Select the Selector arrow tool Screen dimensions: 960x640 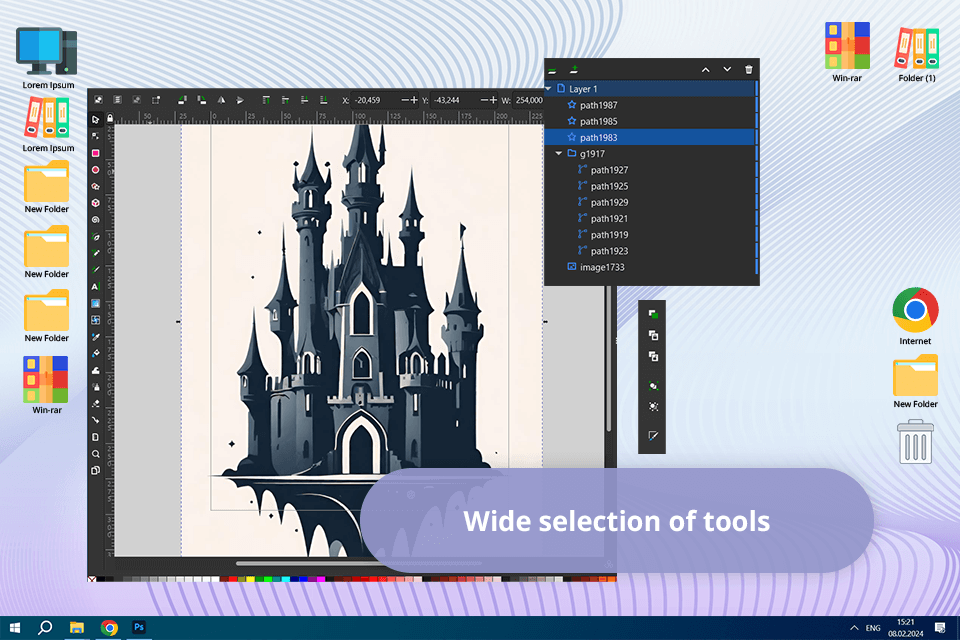click(x=96, y=119)
